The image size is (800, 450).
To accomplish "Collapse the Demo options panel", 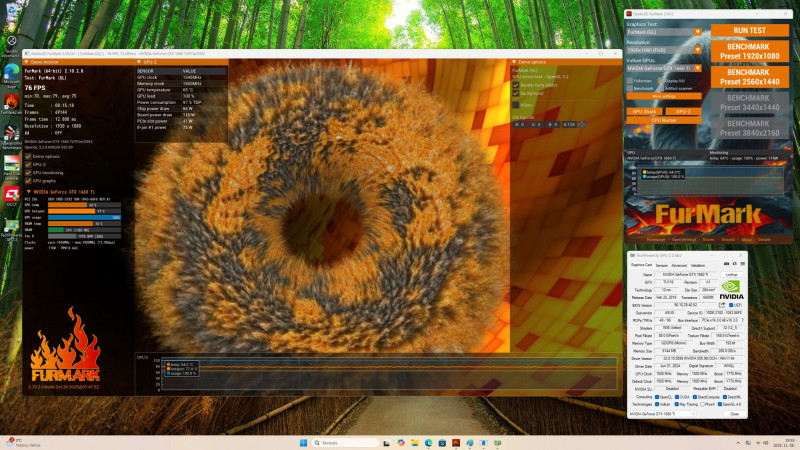I will 514,62.
